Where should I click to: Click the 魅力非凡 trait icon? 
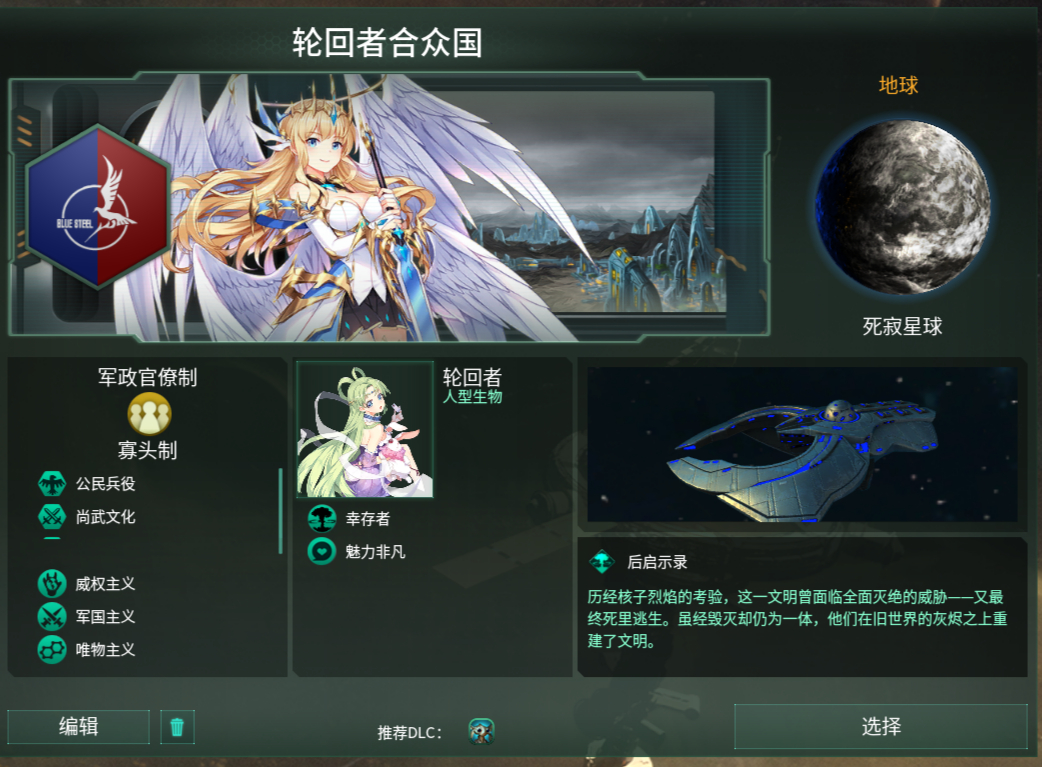point(322,552)
